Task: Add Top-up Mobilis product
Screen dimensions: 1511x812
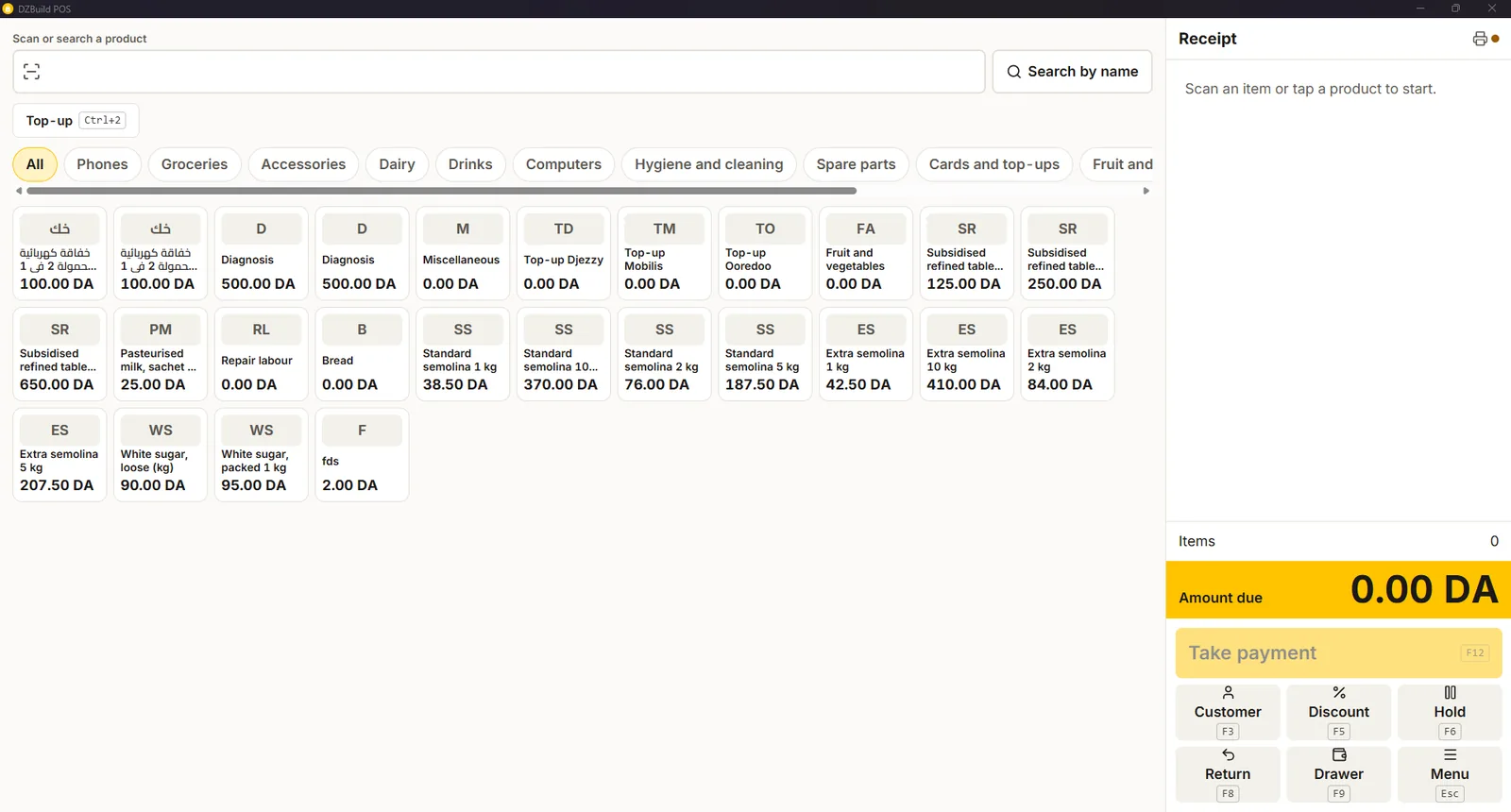Action: [664, 254]
